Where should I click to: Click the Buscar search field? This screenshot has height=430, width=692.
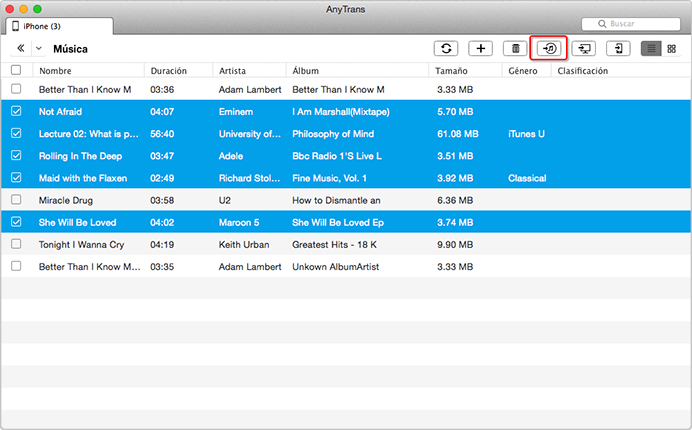(631, 24)
